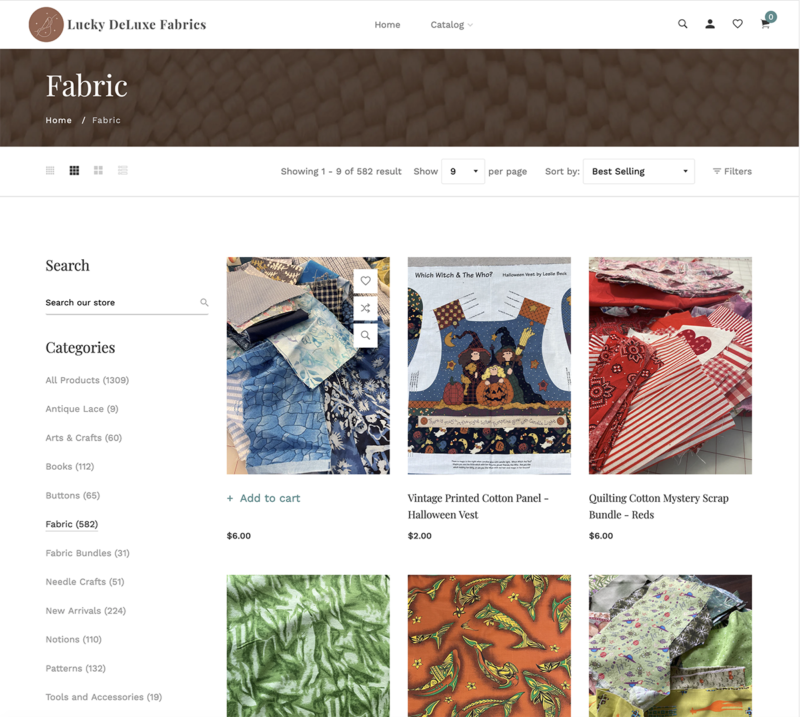The image size is (800, 717).
Task: Open quick view magnifier on blue fabric
Action: [365, 336]
